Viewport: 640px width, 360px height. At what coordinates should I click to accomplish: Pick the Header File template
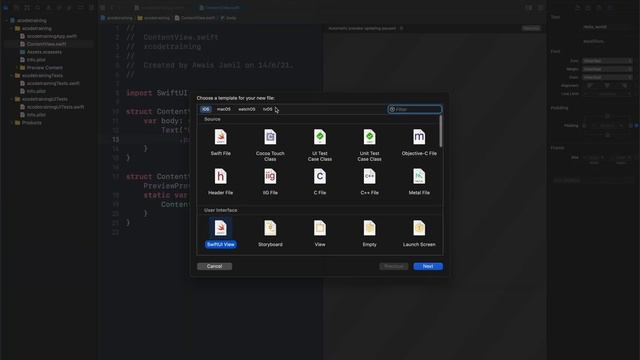[x=220, y=182]
